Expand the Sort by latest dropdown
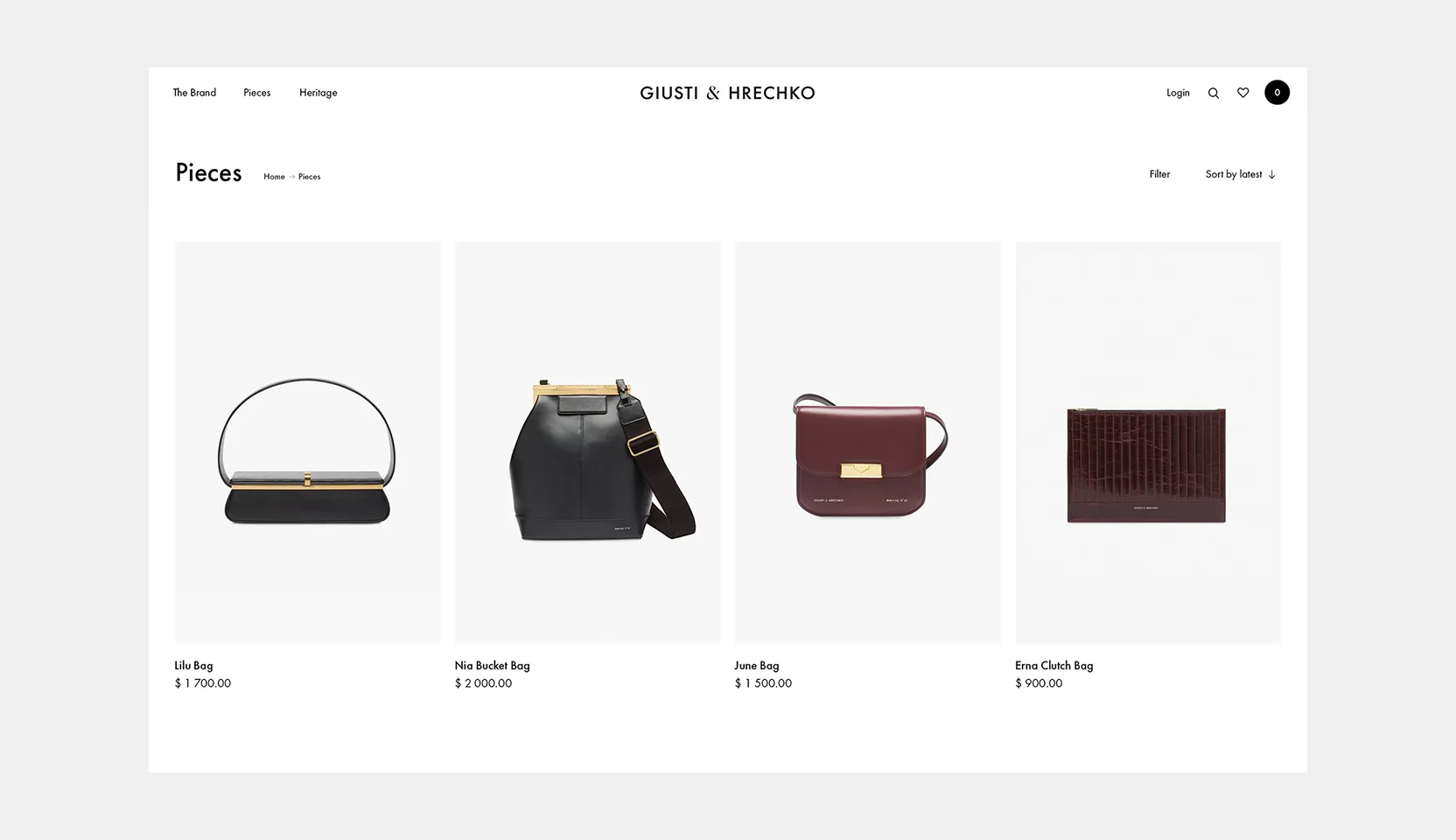 click(x=1240, y=174)
